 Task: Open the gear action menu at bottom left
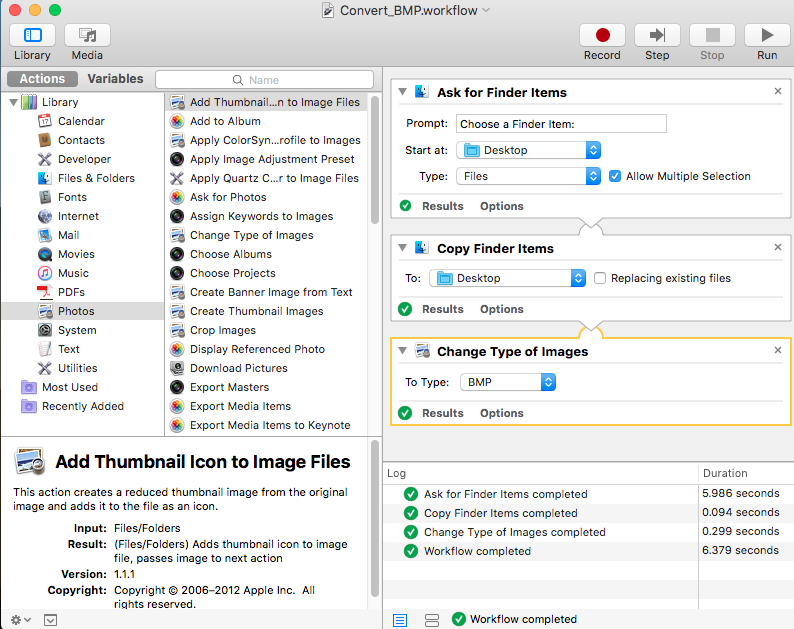[x=21, y=620]
